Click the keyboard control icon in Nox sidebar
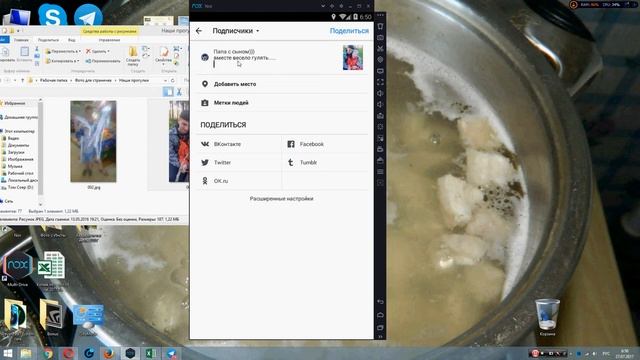 pyautogui.click(x=380, y=71)
